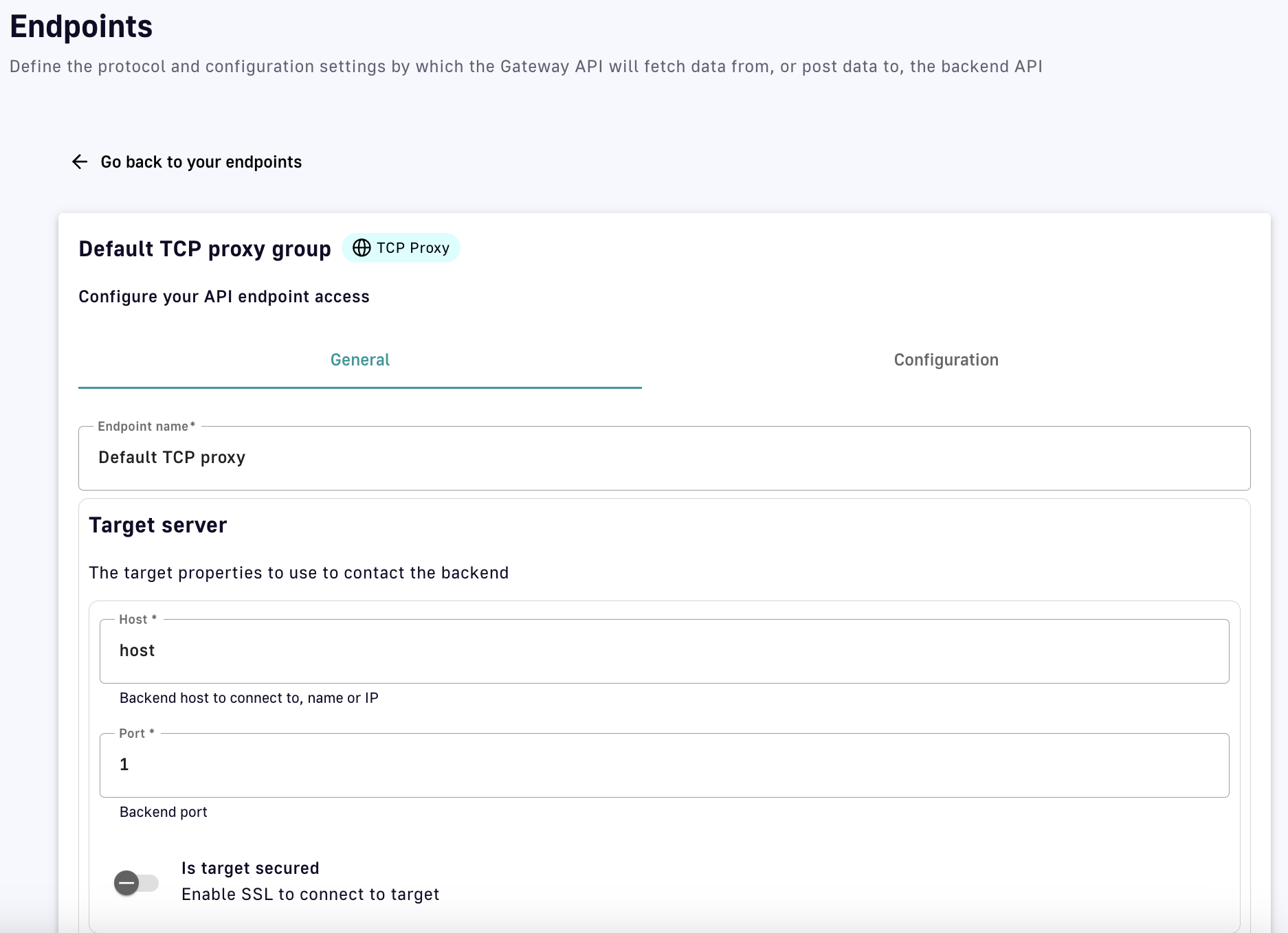
Task: Click into the Host input field
Action: tap(664, 651)
